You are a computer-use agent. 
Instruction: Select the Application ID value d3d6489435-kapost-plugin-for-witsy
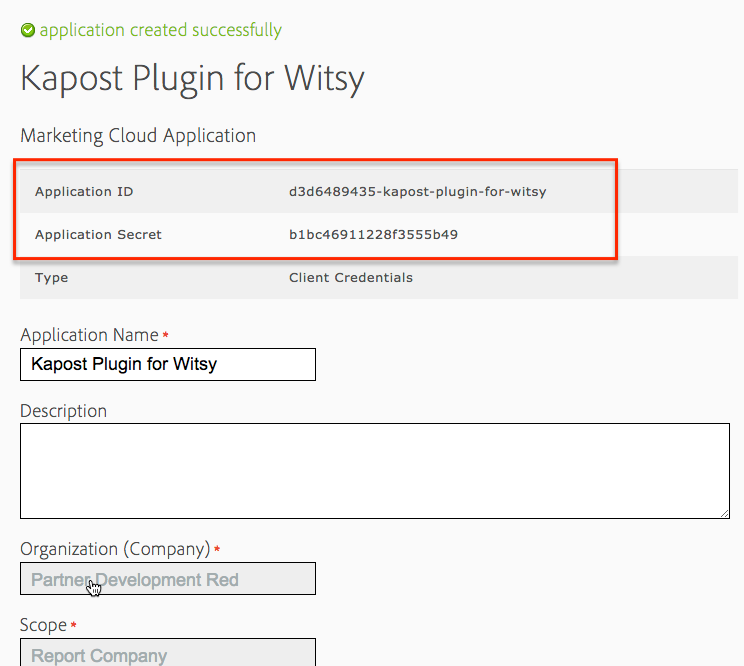point(418,192)
